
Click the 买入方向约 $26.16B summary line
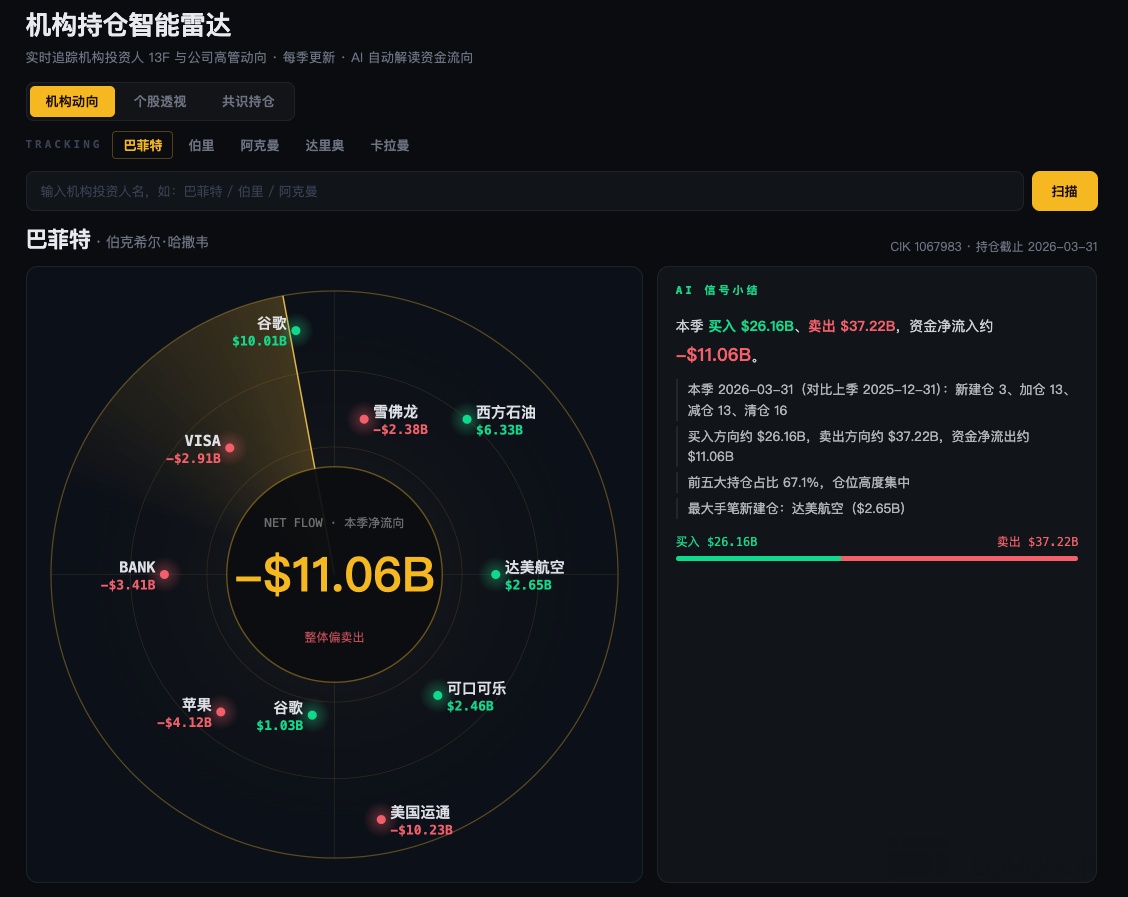pos(858,446)
